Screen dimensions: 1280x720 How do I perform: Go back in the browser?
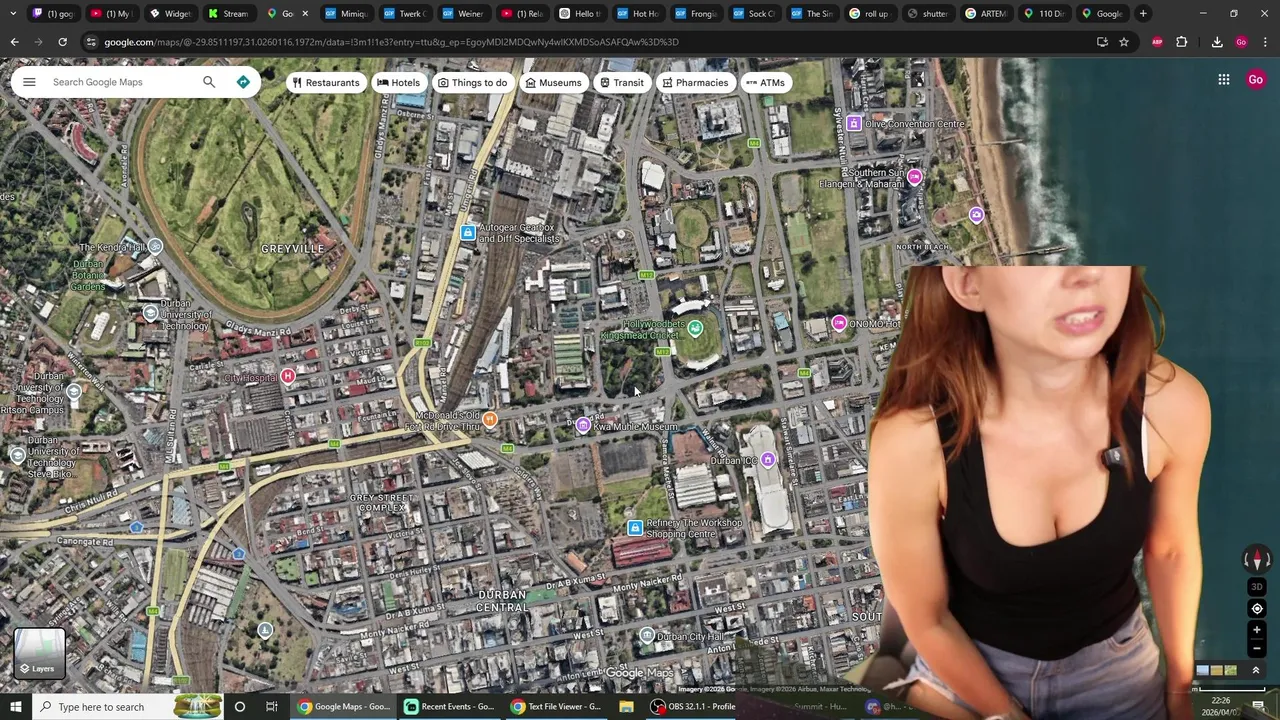14,42
